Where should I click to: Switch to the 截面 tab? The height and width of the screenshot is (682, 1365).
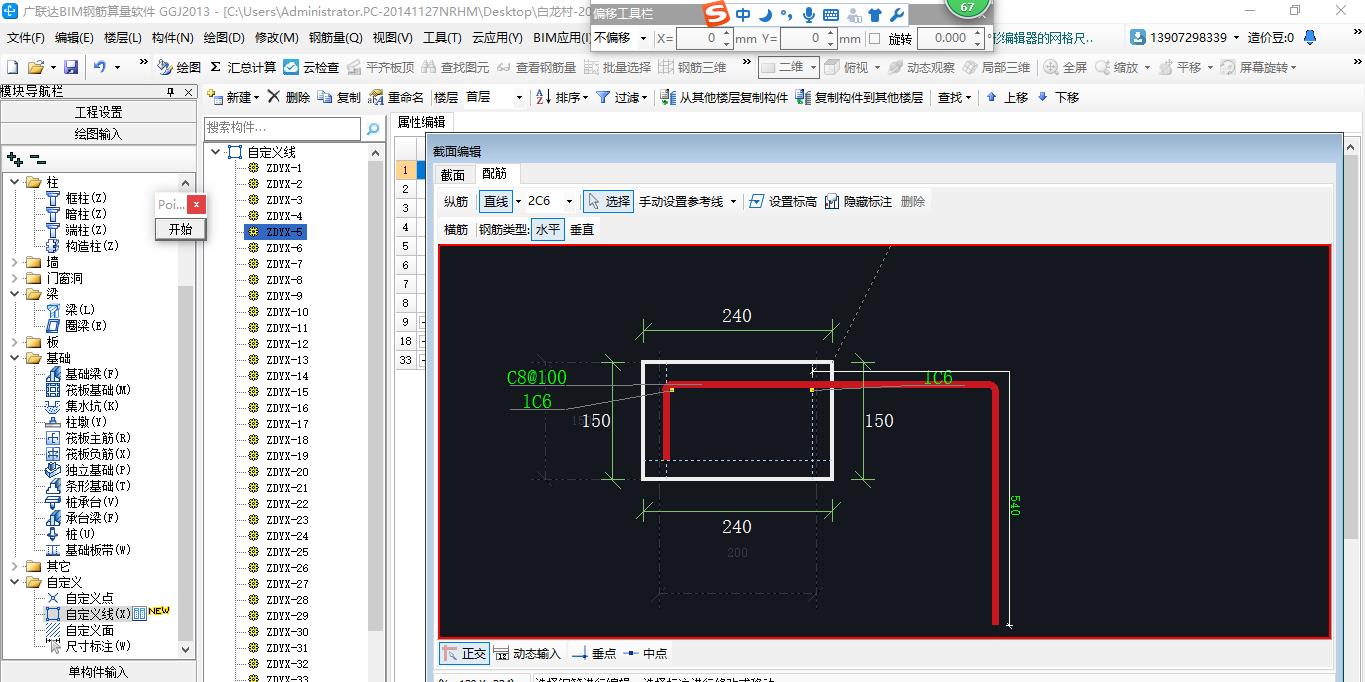453,174
